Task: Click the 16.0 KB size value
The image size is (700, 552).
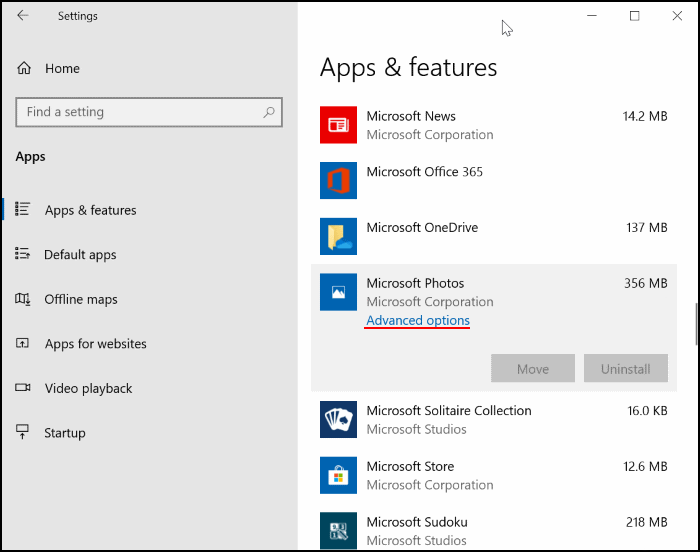Action: pyautogui.click(x=647, y=410)
